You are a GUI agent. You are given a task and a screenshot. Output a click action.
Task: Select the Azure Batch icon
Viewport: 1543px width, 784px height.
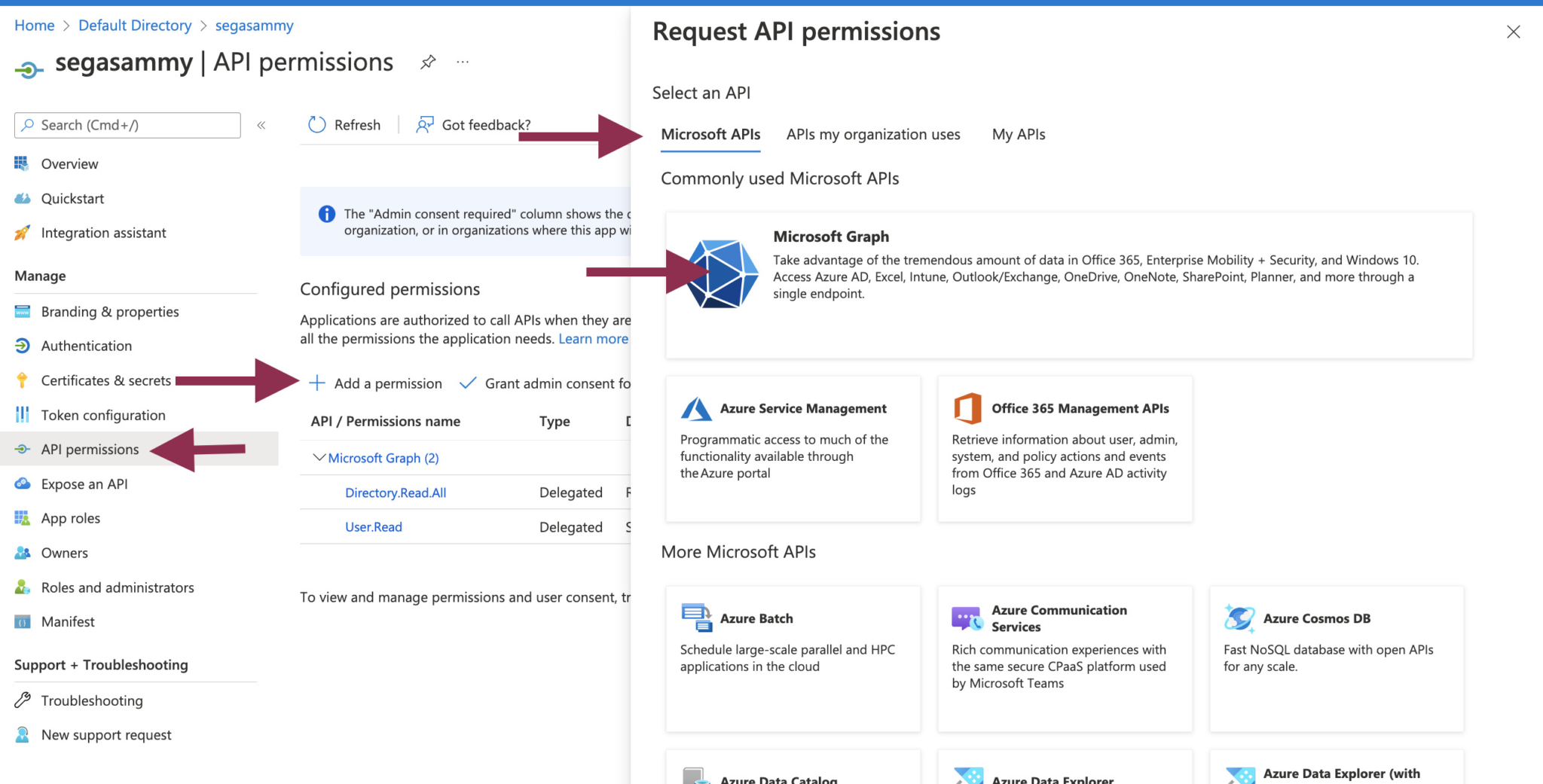click(x=695, y=618)
